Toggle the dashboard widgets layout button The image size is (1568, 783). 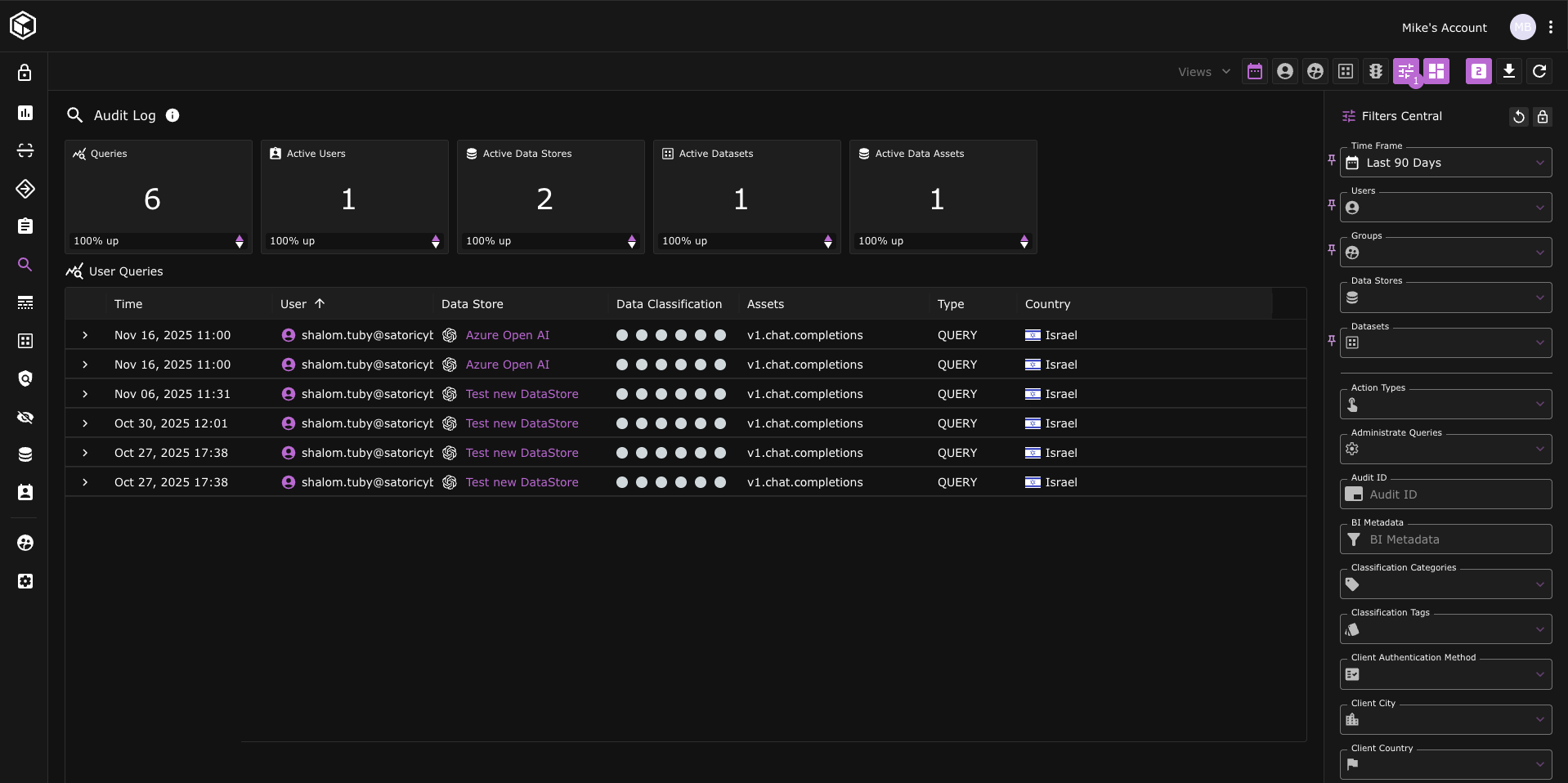point(1436,72)
